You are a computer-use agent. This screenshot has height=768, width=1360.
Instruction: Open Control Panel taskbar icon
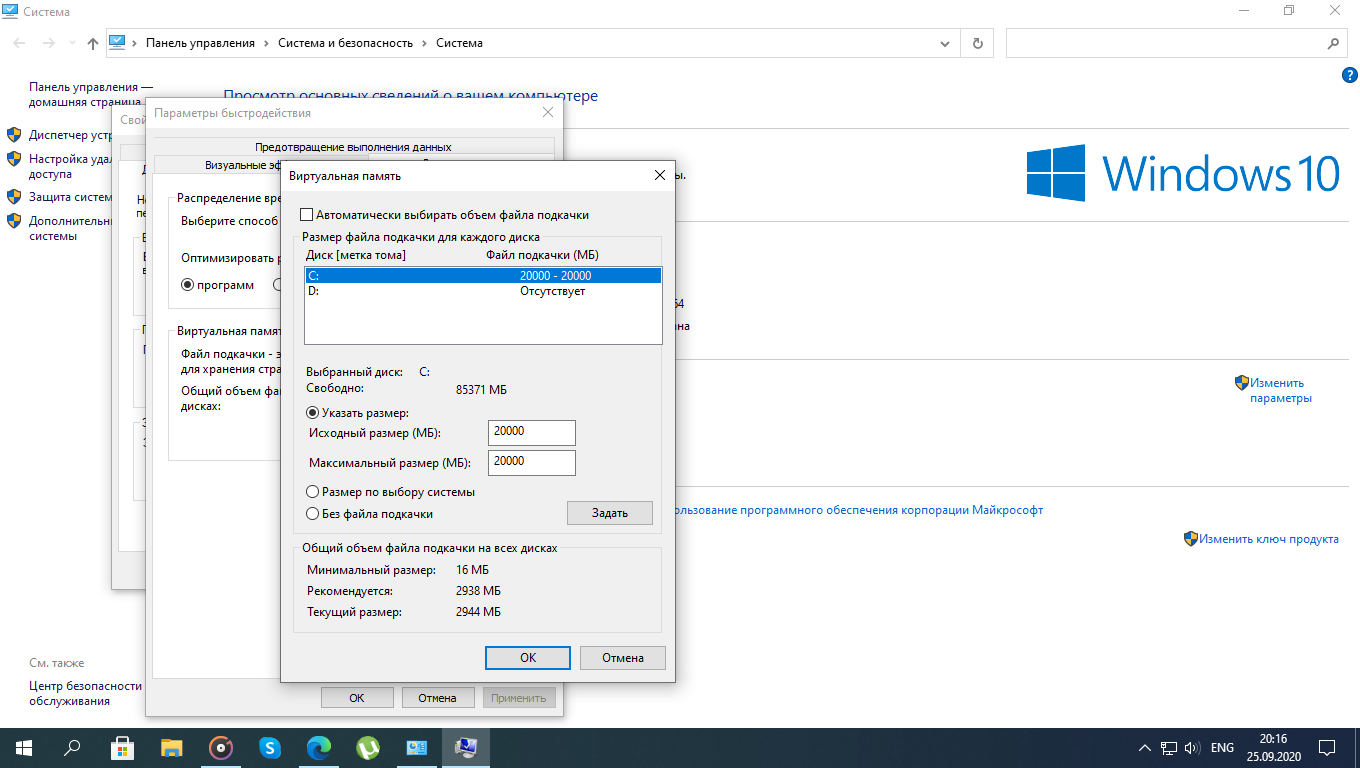(417, 747)
